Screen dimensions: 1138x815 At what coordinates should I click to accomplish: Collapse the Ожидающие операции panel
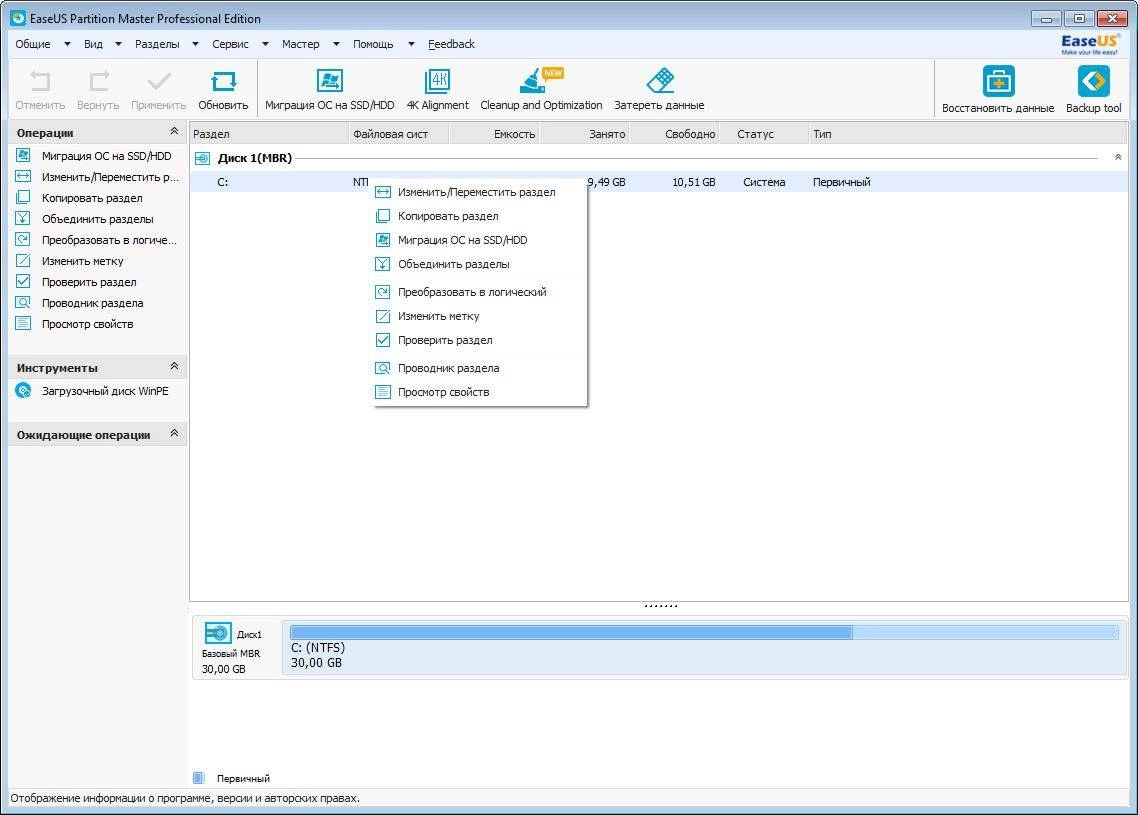(174, 433)
